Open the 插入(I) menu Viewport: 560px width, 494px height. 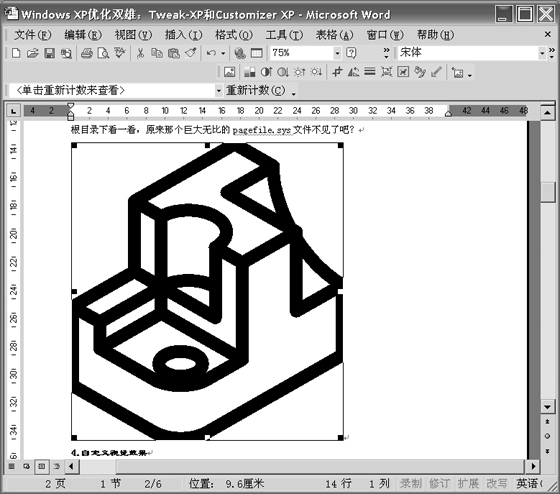[x=183, y=35]
